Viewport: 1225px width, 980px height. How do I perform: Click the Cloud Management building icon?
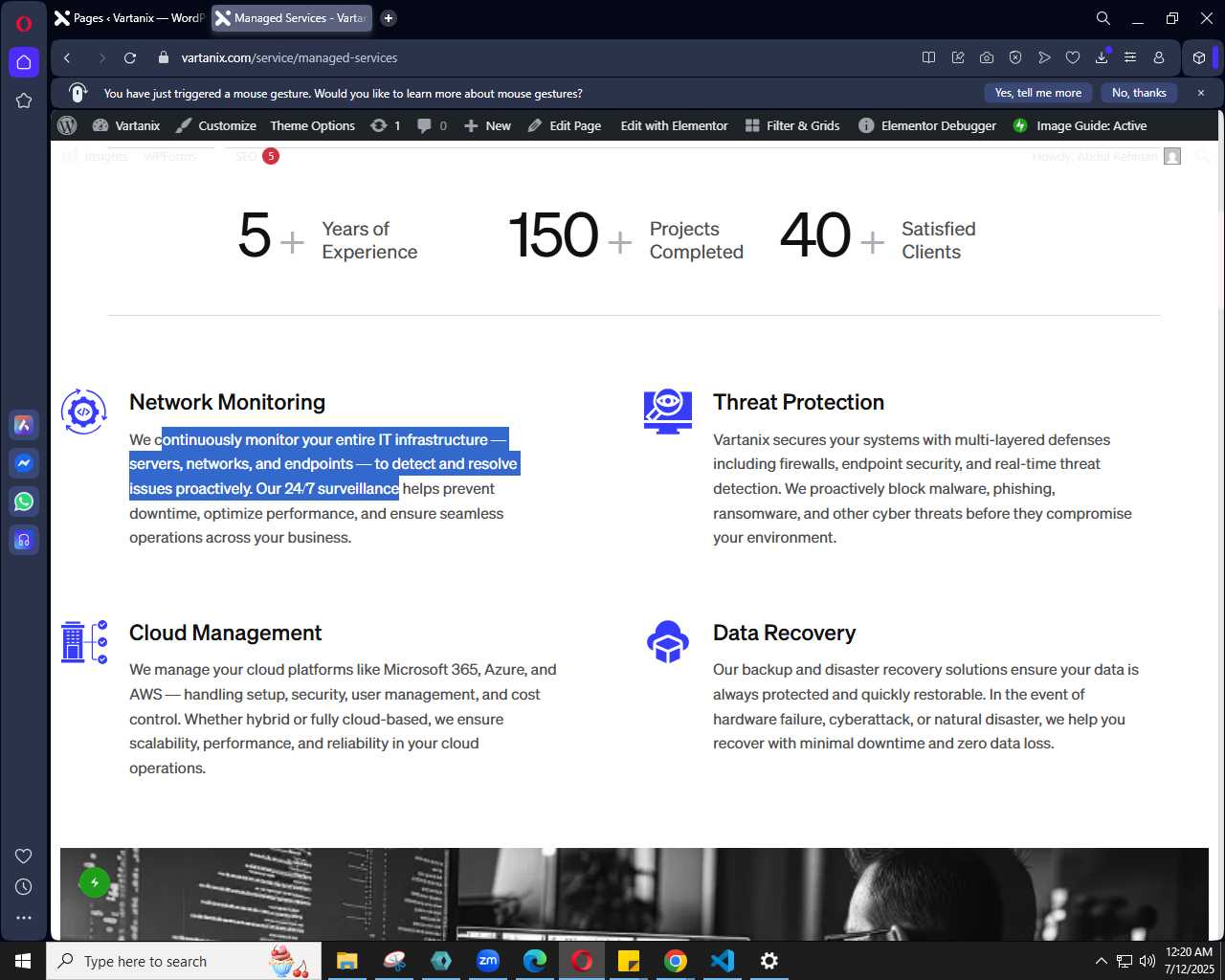pos(84,641)
